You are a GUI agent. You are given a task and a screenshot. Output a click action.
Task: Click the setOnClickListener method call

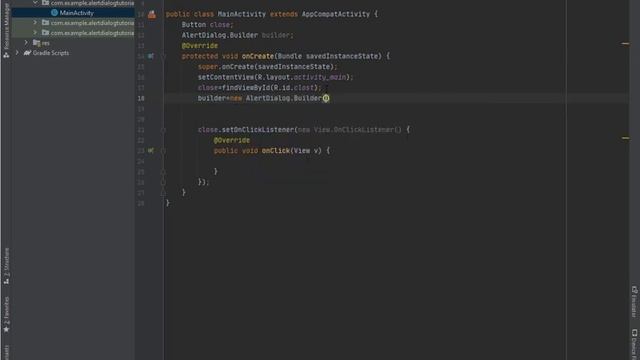coord(258,130)
